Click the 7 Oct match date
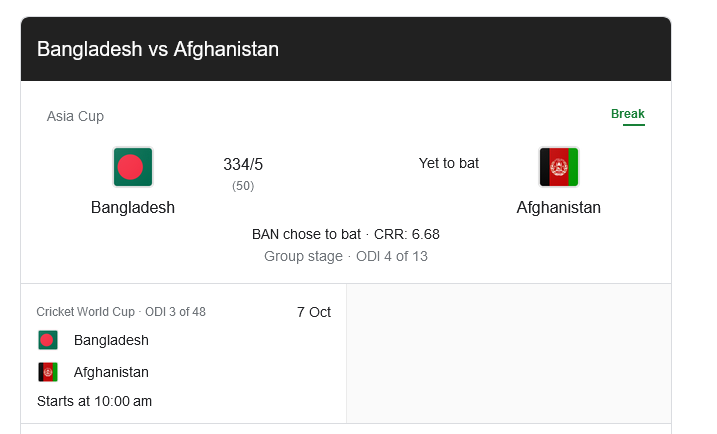The width and height of the screenshot is (717, 434). (x=314, y=312)
